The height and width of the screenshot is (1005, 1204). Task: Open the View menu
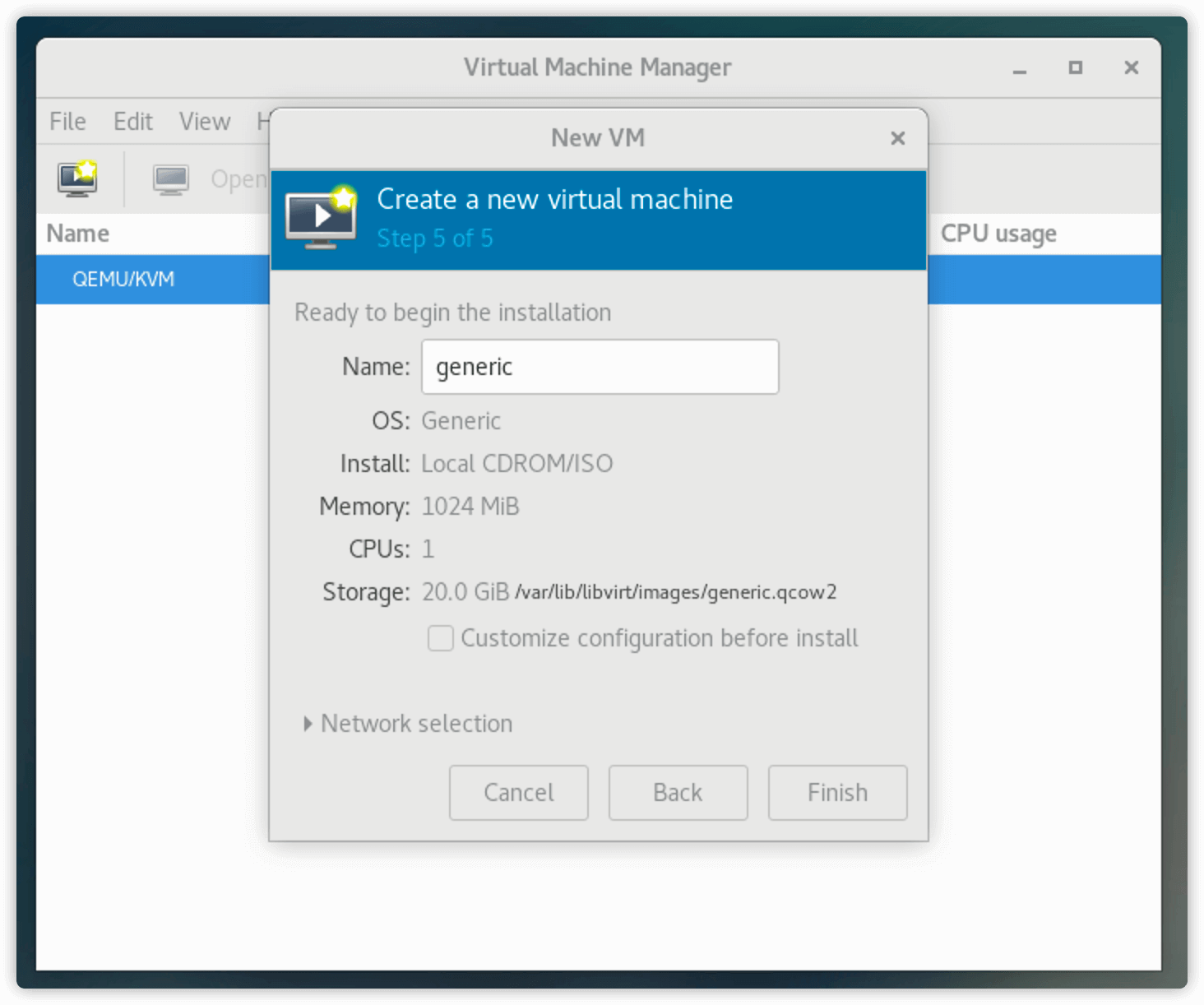click(205, 122)
